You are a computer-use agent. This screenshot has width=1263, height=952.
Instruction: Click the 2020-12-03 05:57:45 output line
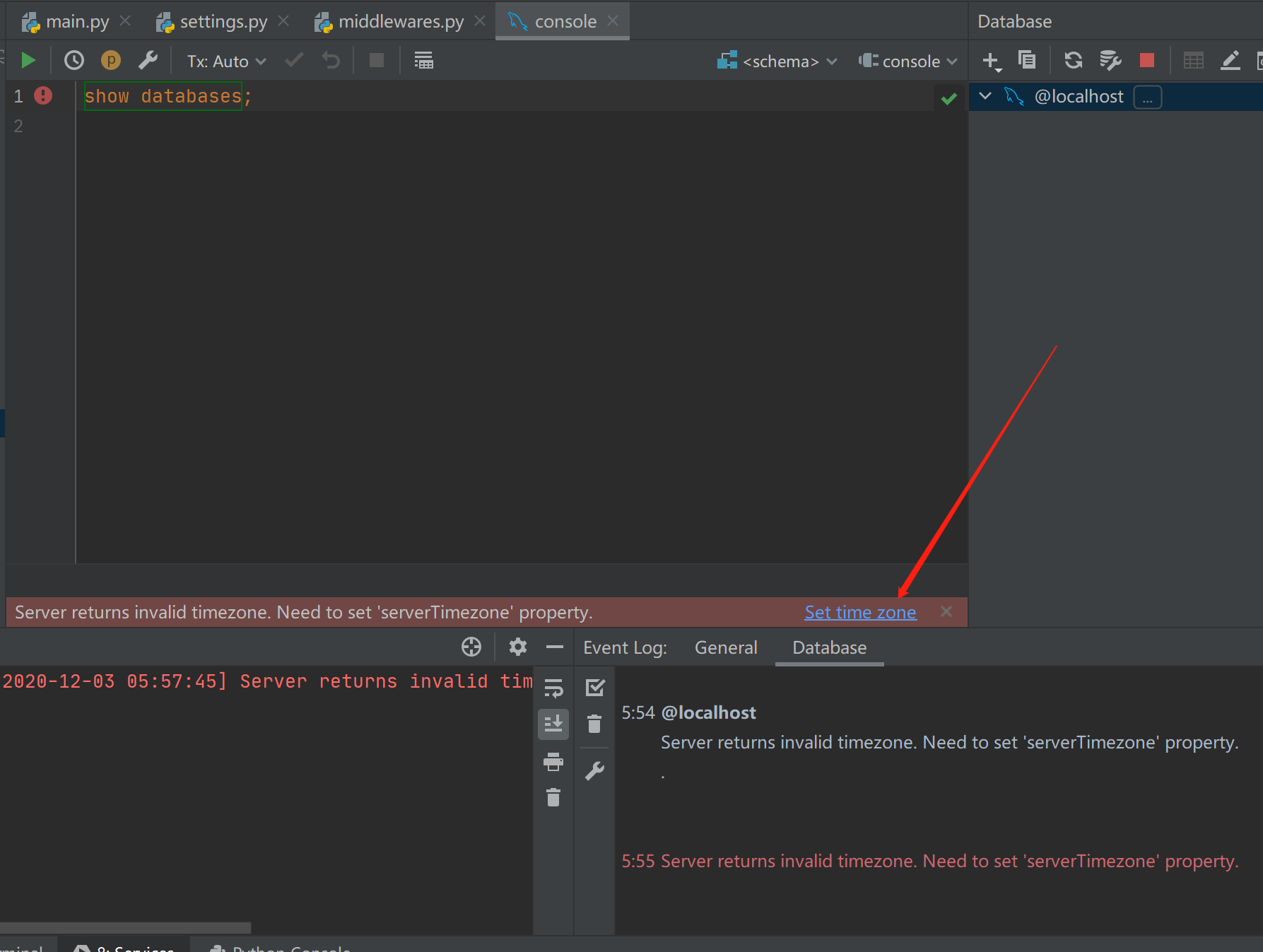coord(266,681)
